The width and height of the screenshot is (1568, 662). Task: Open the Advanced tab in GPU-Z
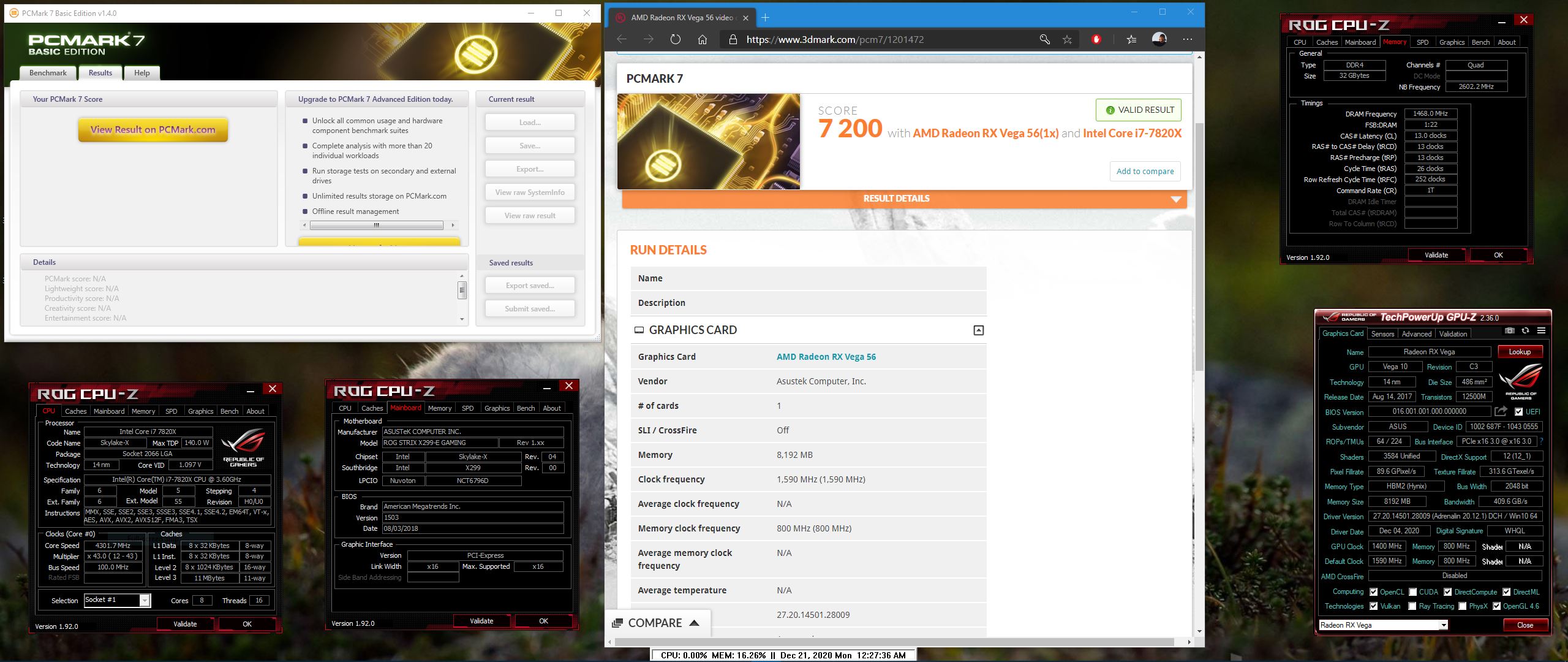(1416, 334)
